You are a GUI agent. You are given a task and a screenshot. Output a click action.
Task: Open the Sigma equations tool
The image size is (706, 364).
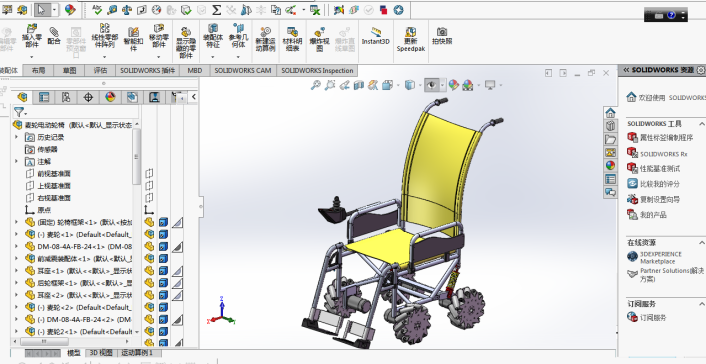pos(217,10)
